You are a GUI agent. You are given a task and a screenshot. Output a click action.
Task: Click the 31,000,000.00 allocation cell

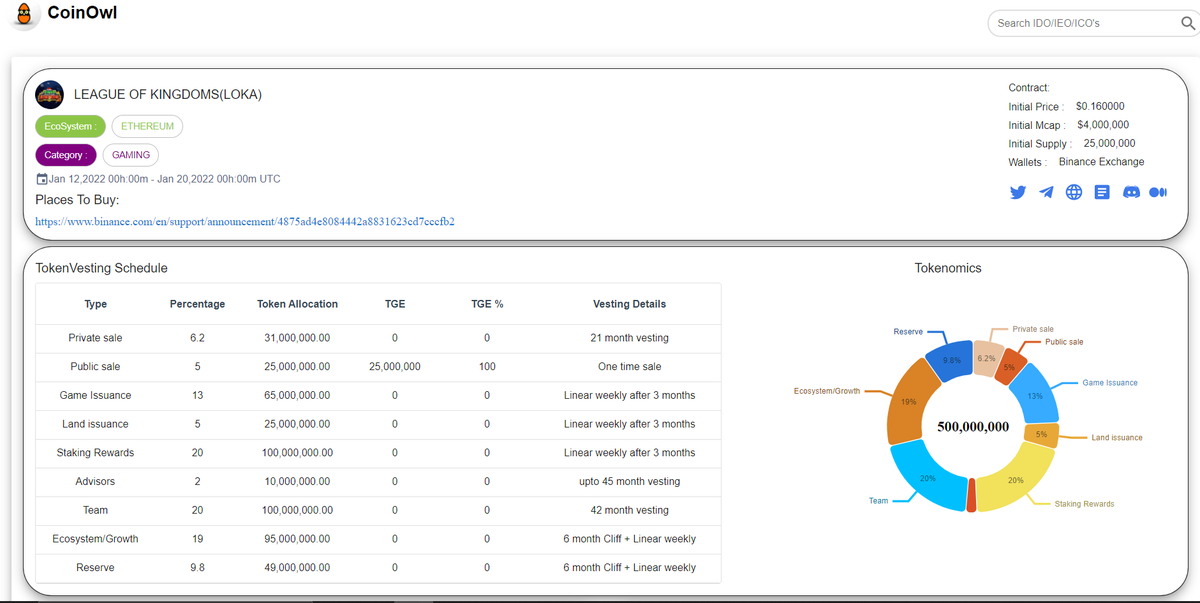(x=297, y=338)
